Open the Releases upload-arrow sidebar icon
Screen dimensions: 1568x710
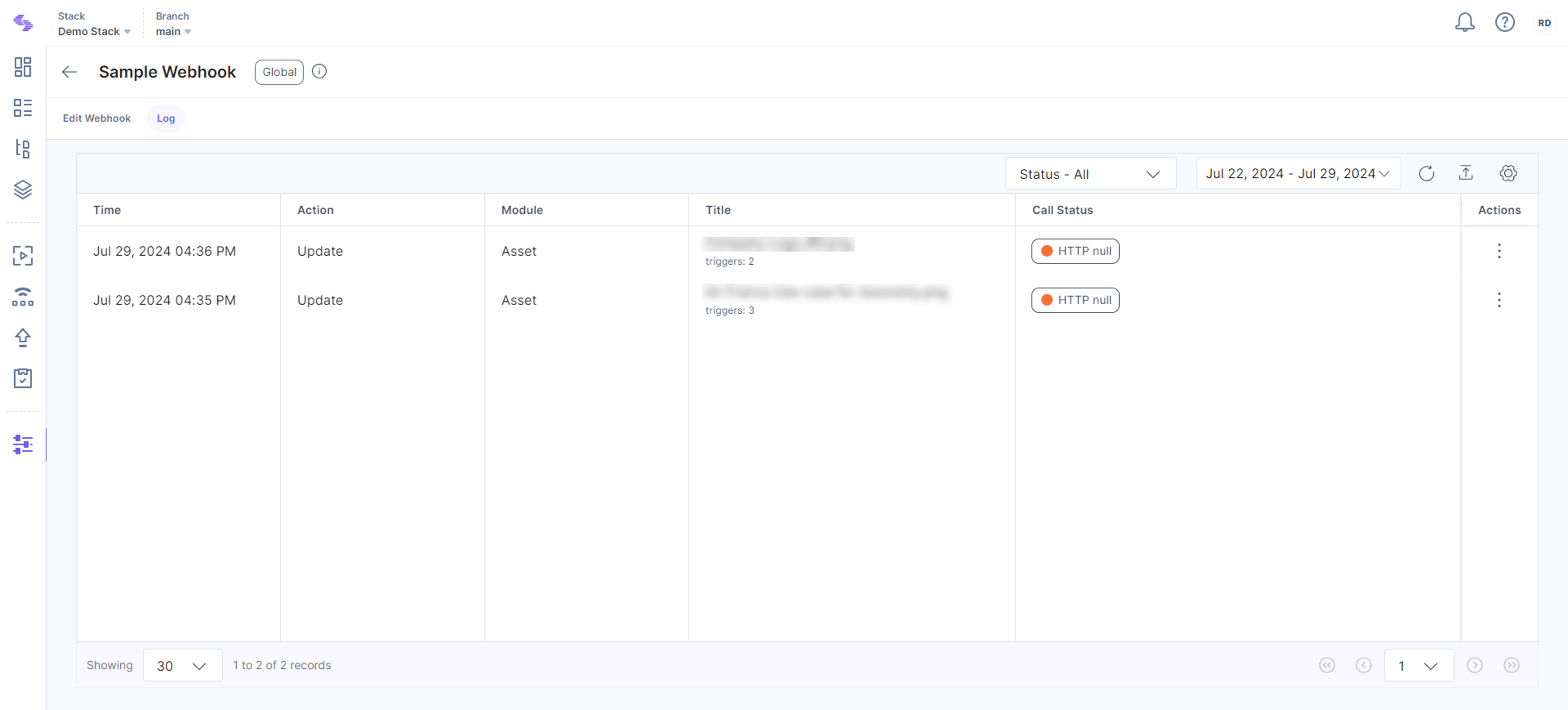click(x=22, y=337)
